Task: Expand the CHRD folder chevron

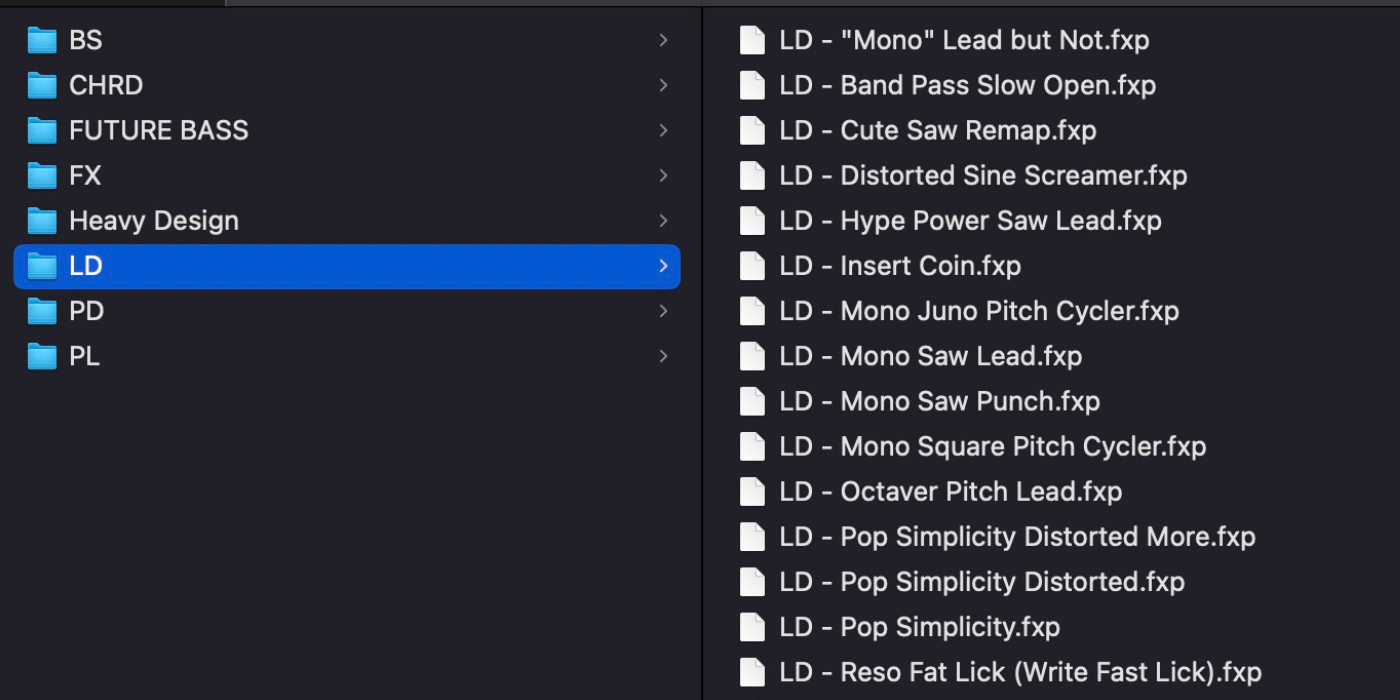Action: coord(663,85)
